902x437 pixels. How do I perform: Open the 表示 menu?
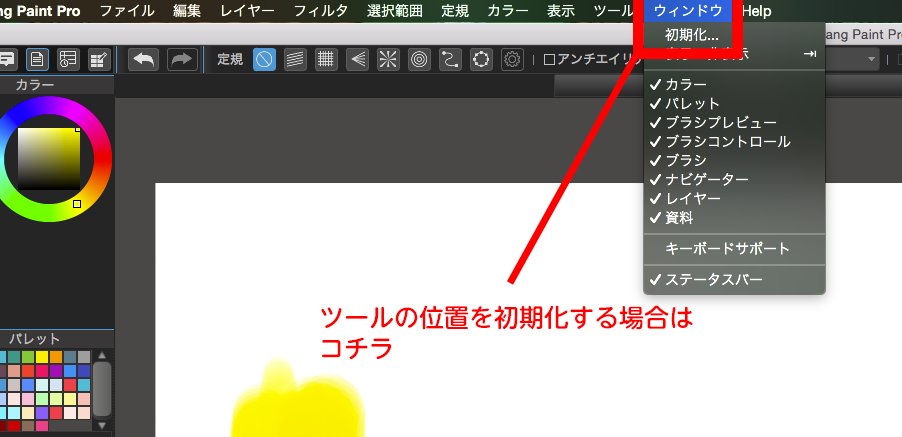click(561, 11)
